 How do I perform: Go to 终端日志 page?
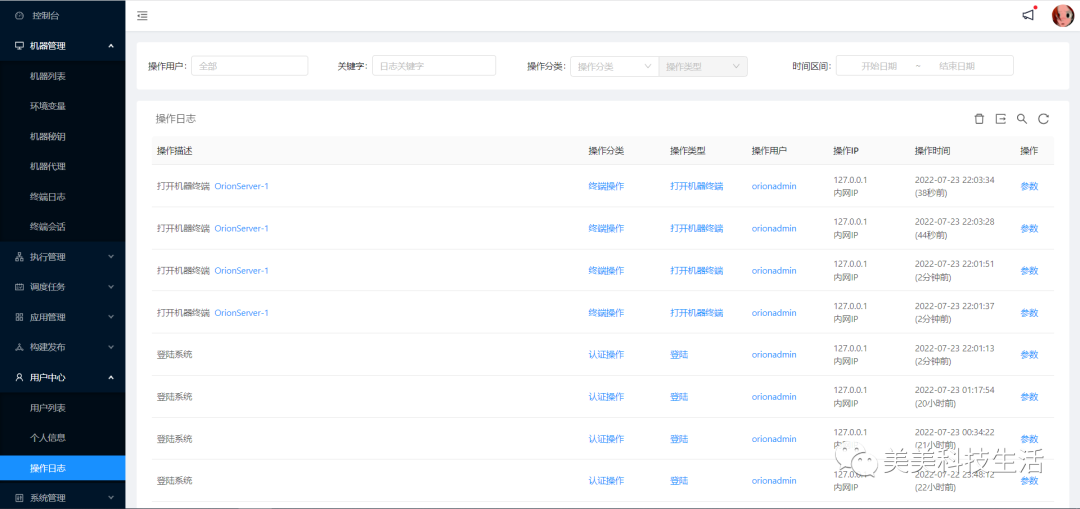(63, 196)
